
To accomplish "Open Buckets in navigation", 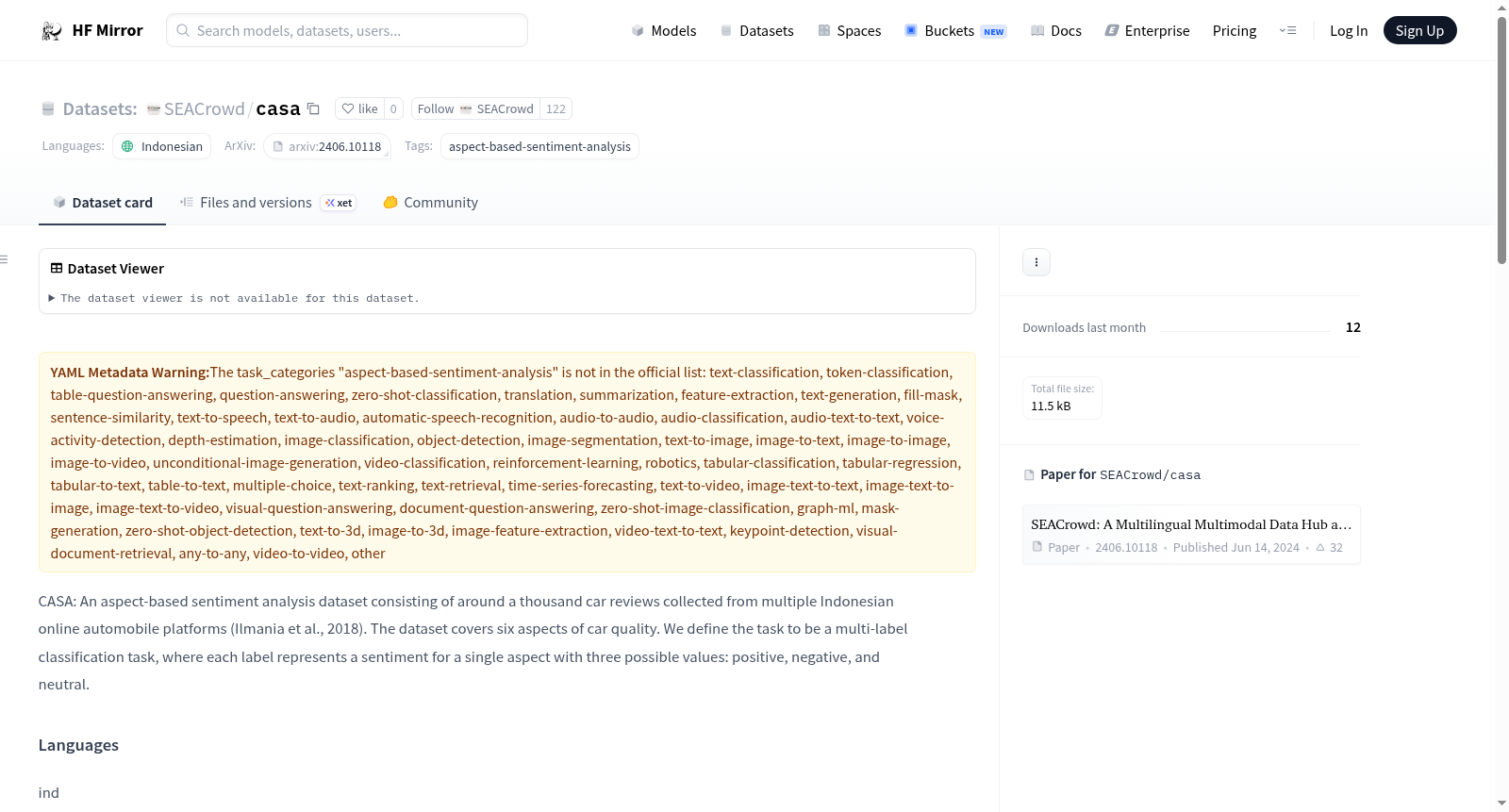I will (955, 31).
